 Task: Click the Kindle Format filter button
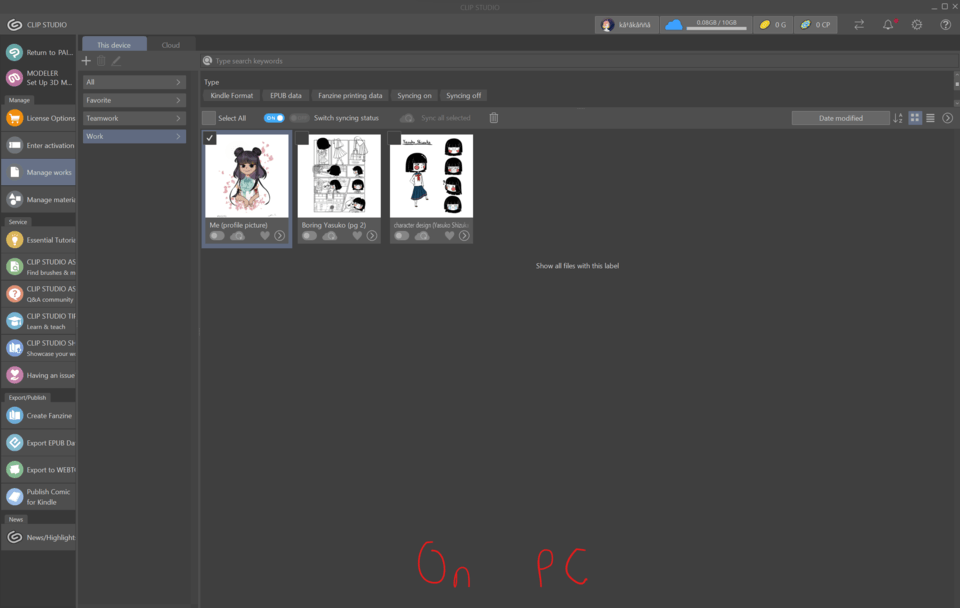pyautogui.click(x=231, y=95)
